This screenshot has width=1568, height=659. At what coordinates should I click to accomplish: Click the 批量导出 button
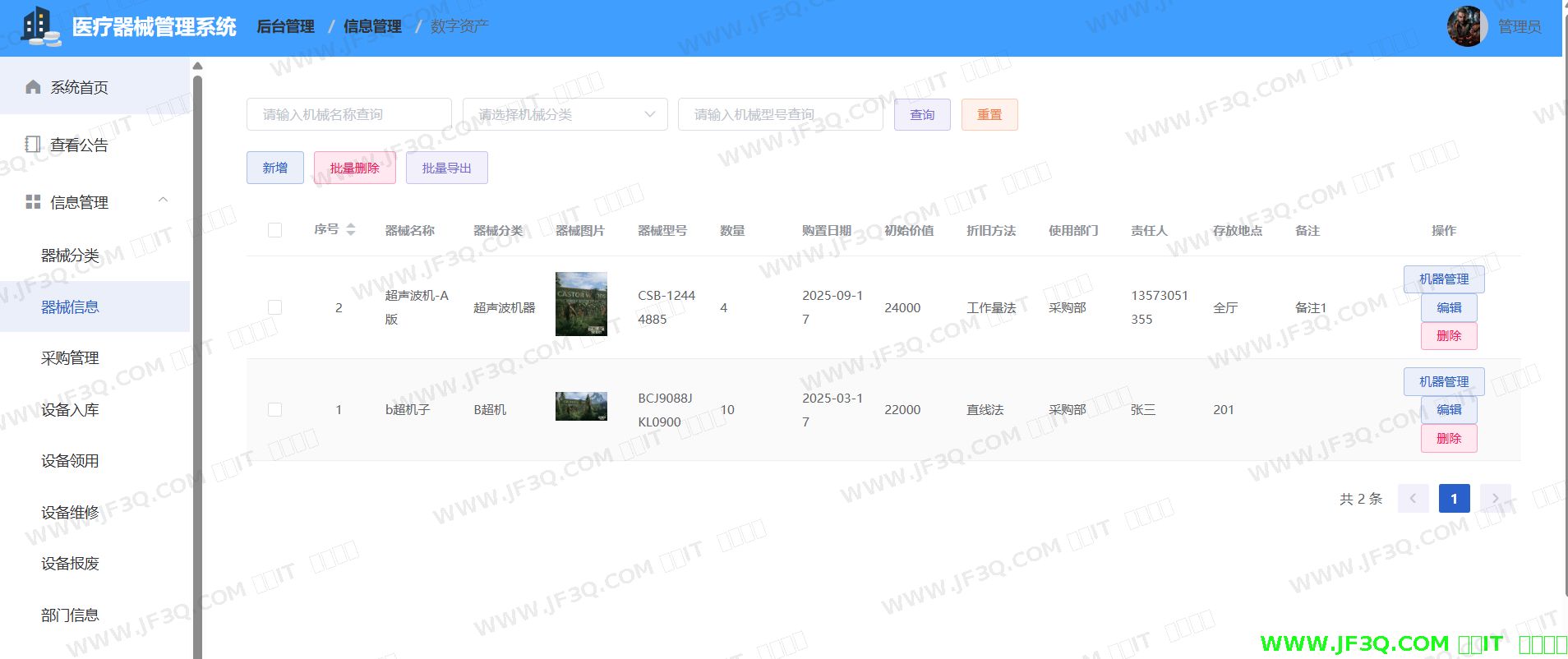(x=446, y=168)
